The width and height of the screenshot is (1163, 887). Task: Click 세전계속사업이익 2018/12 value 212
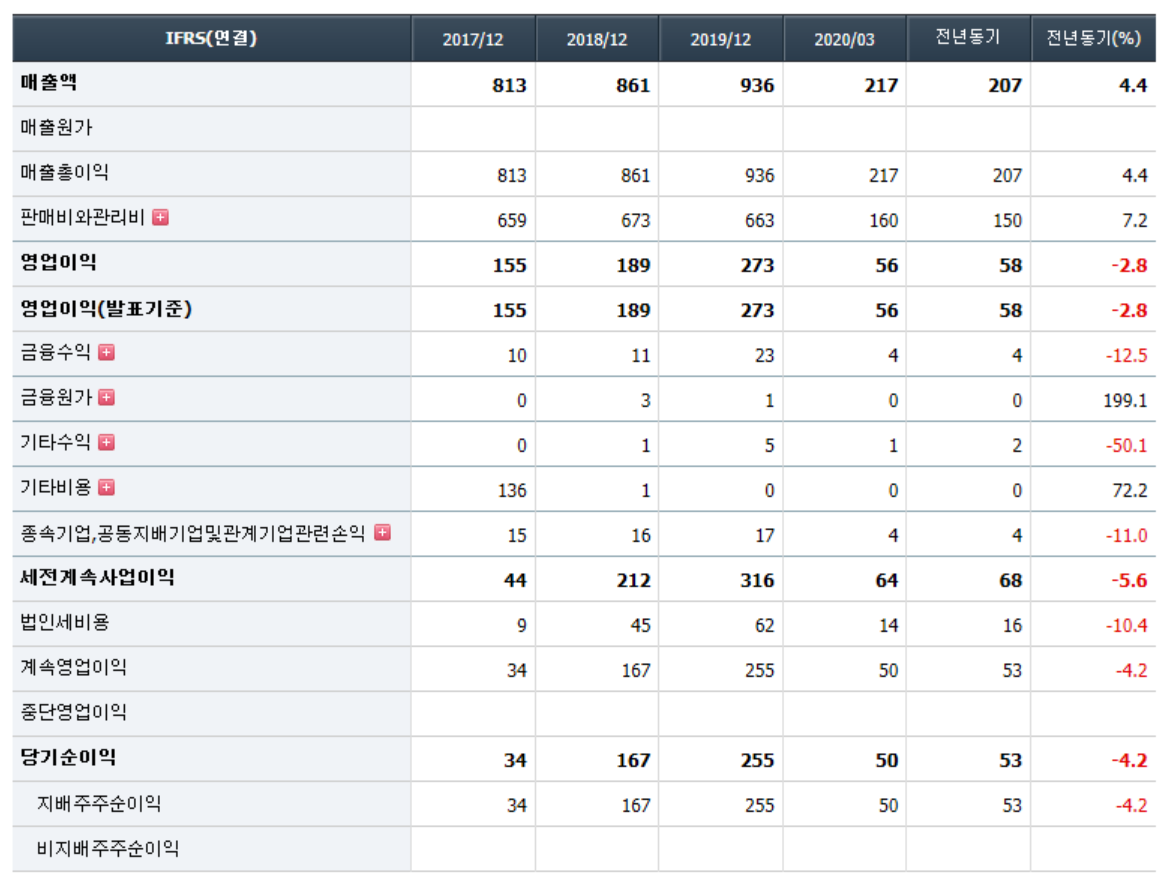tap(633, 580)
